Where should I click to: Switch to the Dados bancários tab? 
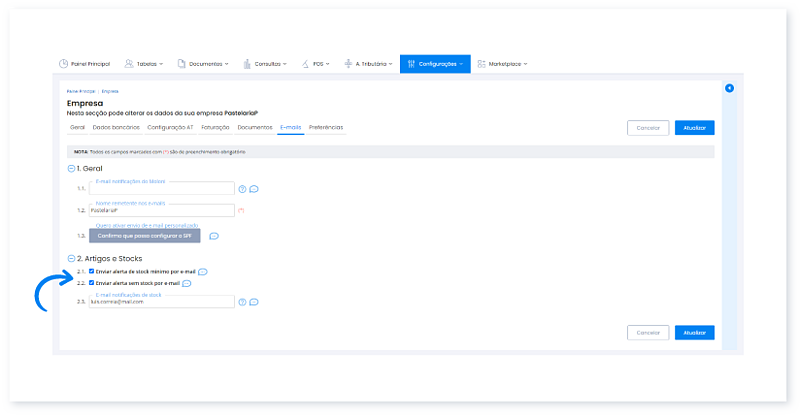pyautogui.click(x=115, y=127)
